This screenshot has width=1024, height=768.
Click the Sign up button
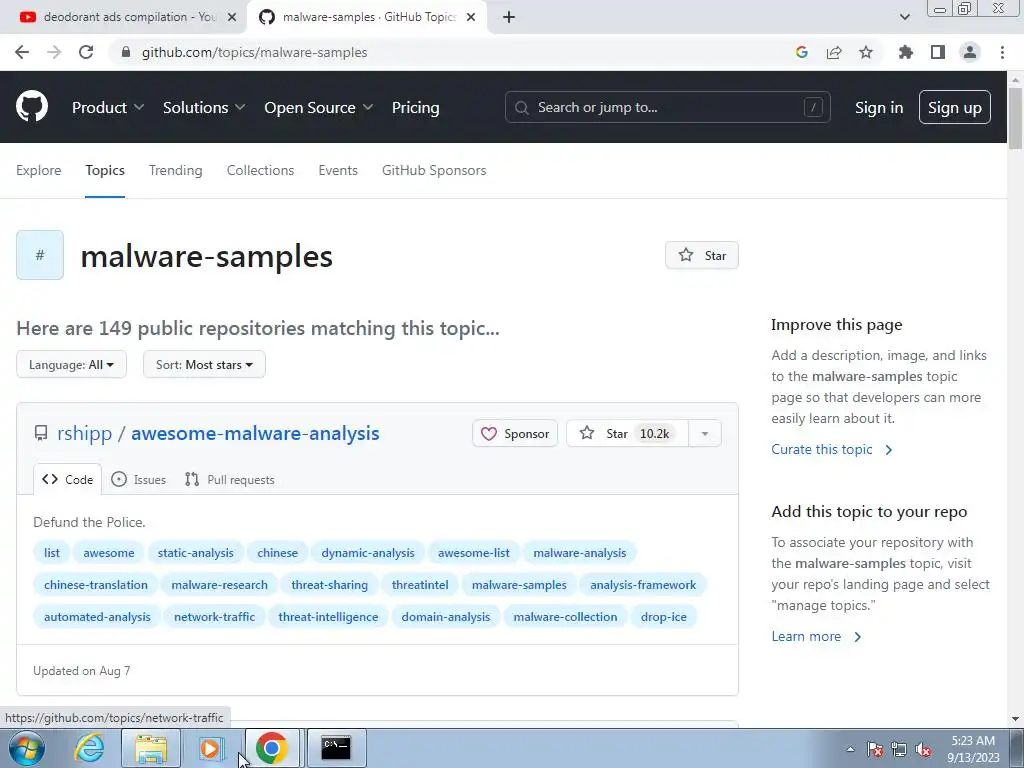pyautogui.click(x=955, y=108)
